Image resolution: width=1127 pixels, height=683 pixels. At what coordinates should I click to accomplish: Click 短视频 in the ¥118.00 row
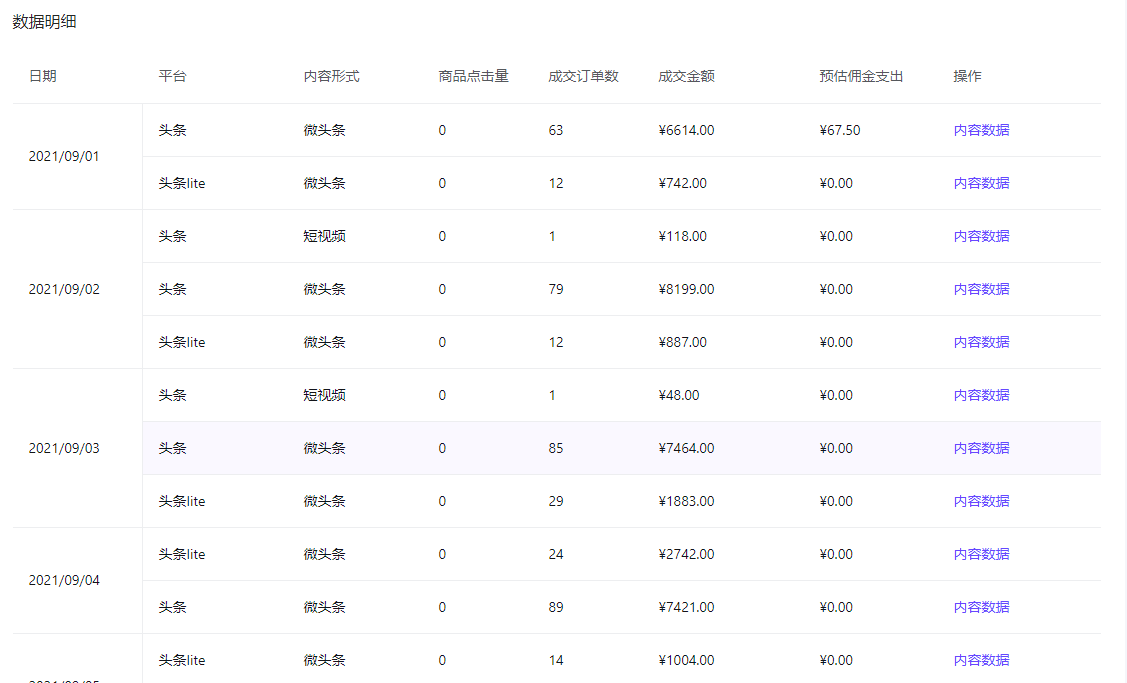tap(324, 237)
